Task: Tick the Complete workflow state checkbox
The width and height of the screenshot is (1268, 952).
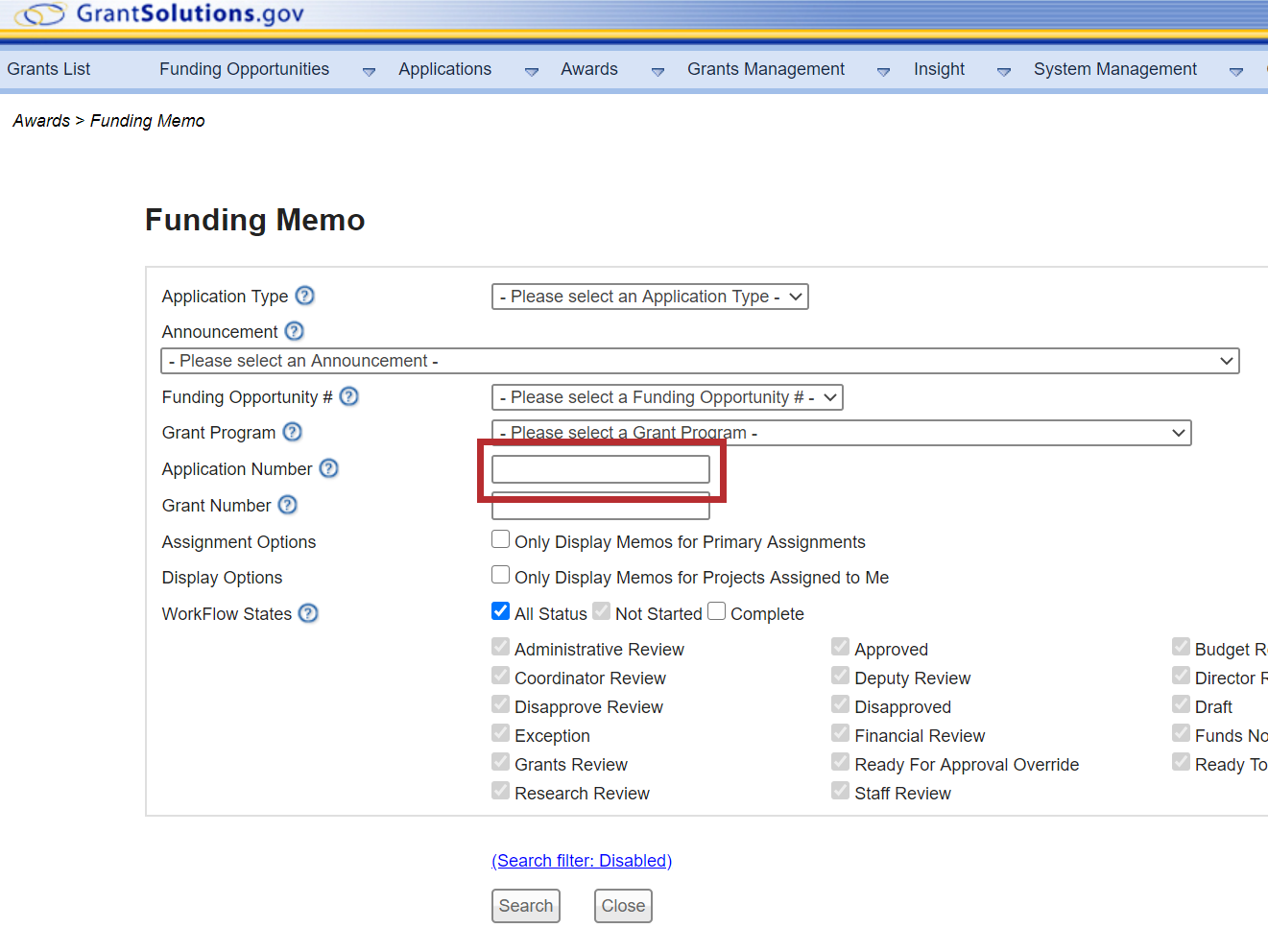Action: pos(717,611)
